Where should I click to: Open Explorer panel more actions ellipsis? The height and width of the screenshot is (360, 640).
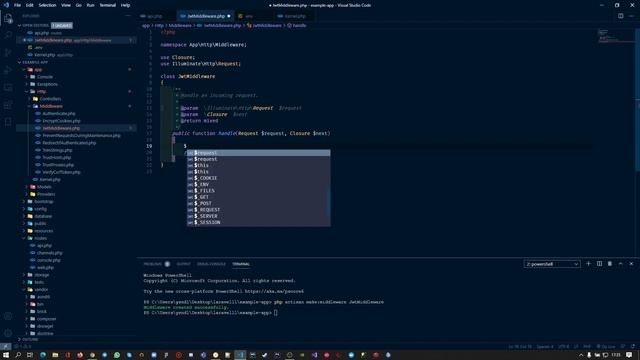click(128, 16)
